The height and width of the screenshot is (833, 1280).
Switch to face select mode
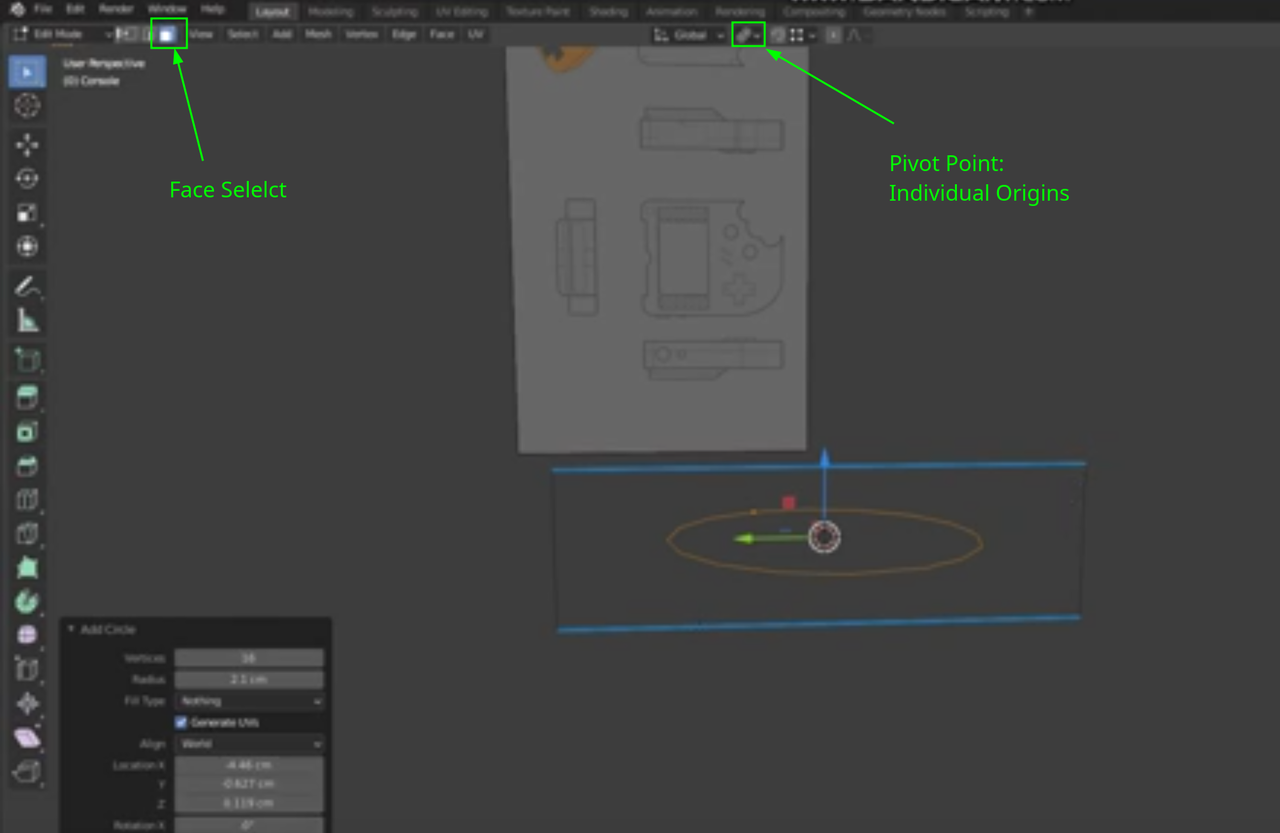pos(168,34)
